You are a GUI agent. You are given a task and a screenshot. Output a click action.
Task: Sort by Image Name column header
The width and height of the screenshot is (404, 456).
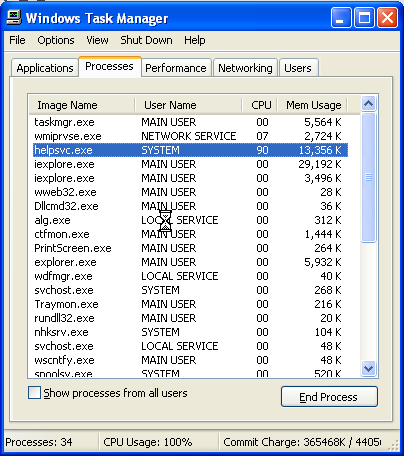click(82, 105)
